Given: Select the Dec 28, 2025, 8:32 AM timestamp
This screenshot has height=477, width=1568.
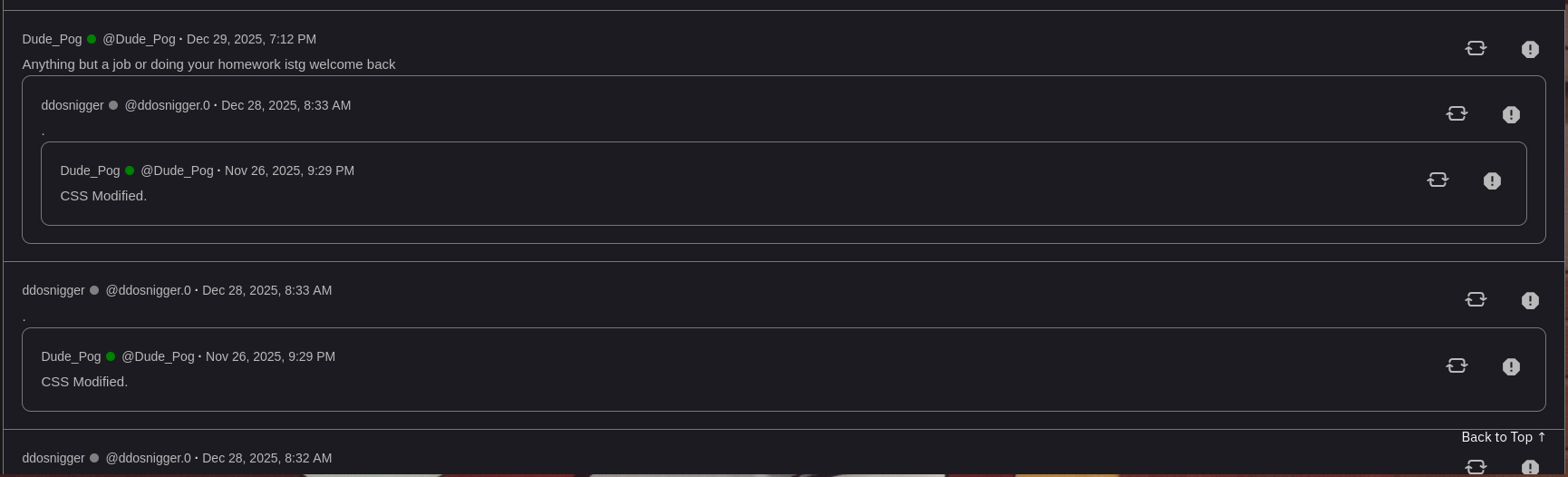Looking at the screenshot, I should (266, 458).
